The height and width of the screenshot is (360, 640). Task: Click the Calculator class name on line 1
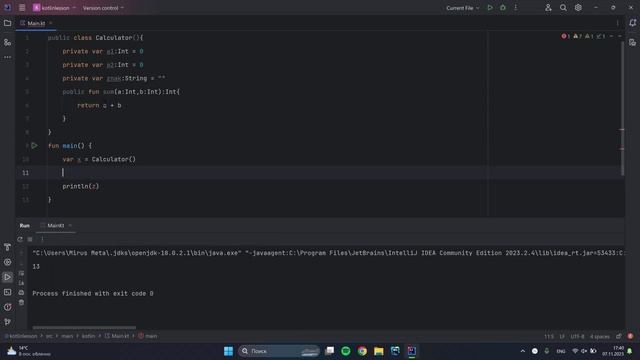pyautogui.click(x=113, y=38)
